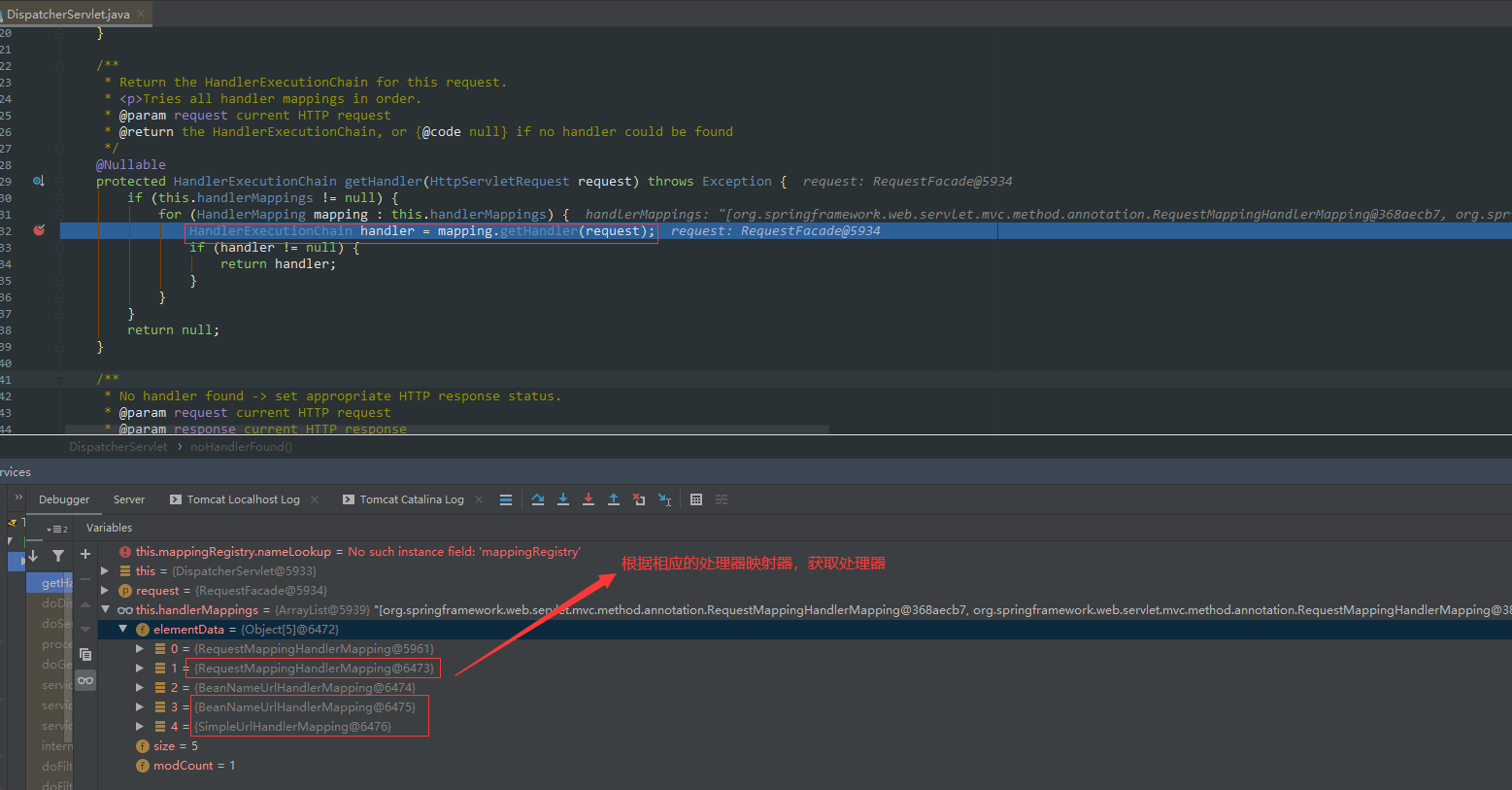Click the Step Into icon
Image resolution: width=1512 pixels, height=790 pixels.
pos(563,499)
